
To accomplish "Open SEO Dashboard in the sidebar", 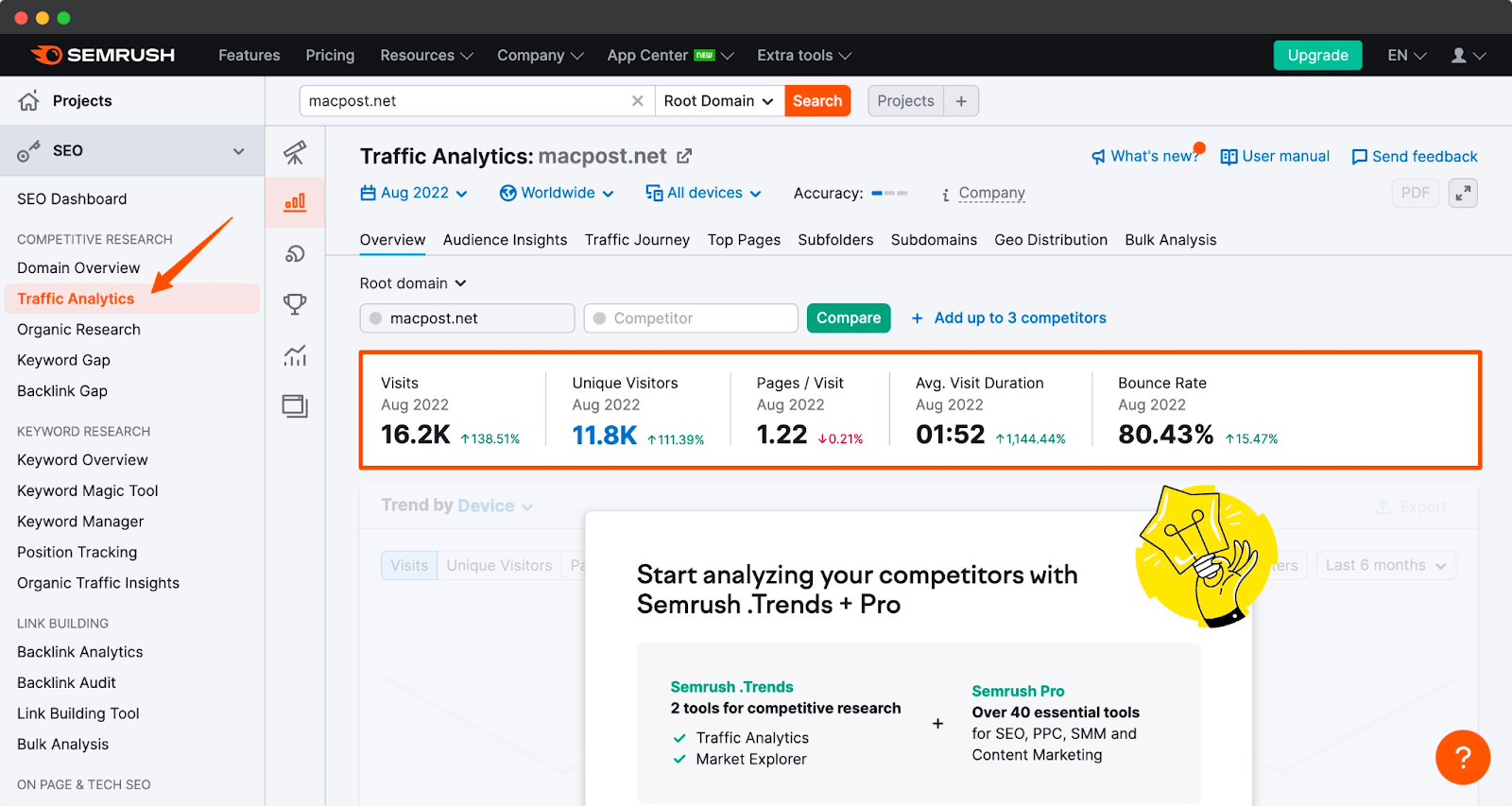I will (72, 199).
